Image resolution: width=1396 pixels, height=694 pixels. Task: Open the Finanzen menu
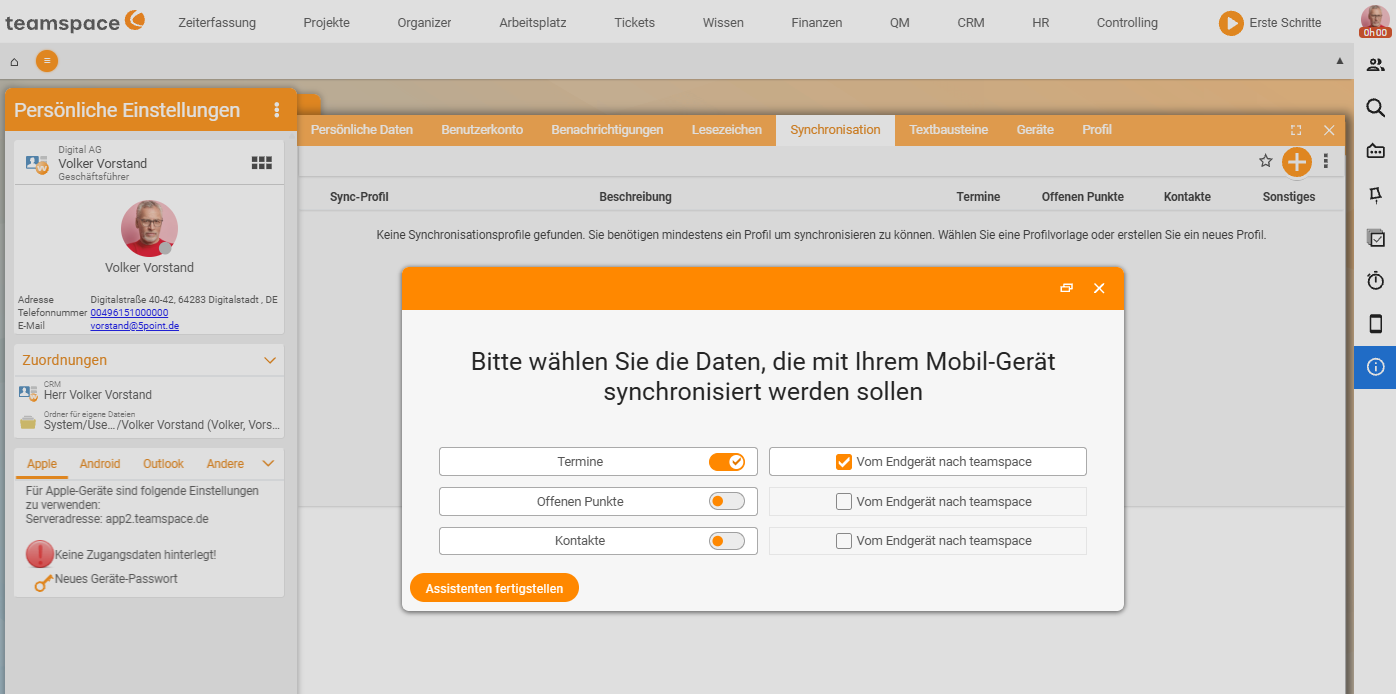[817, 22]
